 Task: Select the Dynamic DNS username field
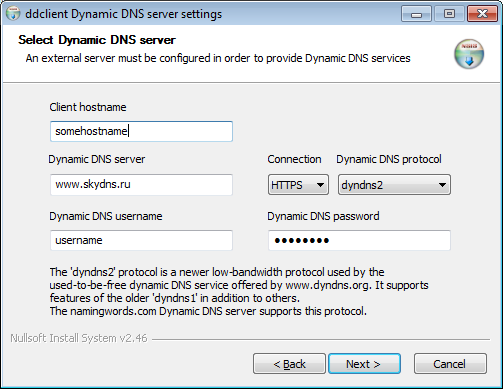pos(141,240)
